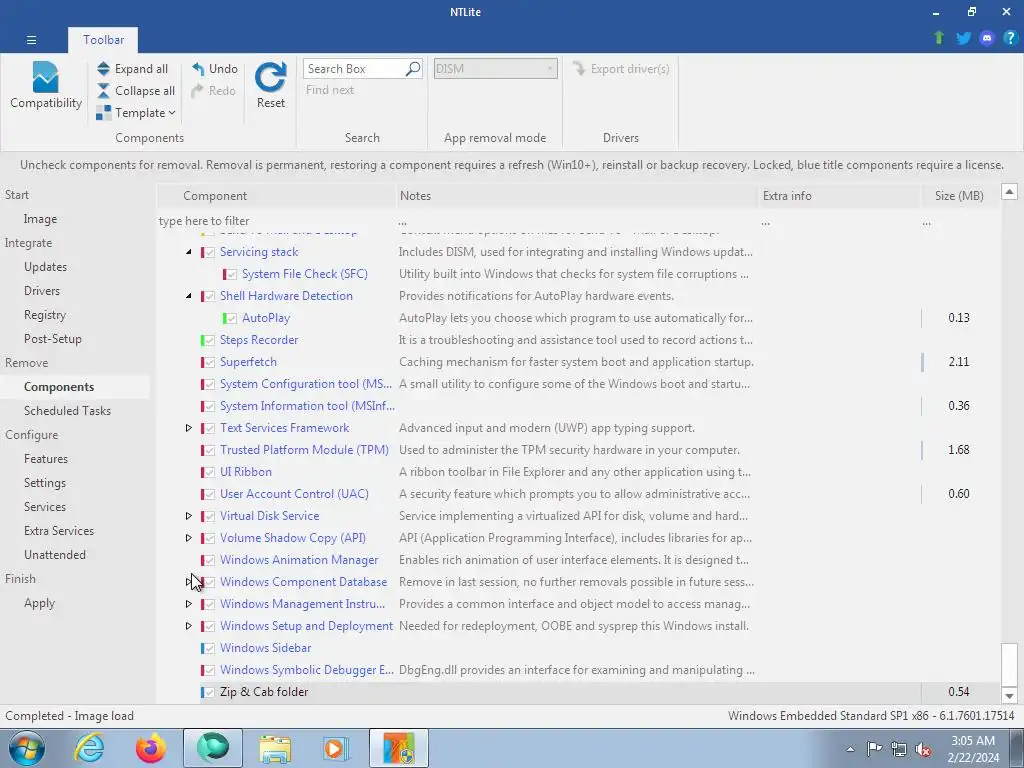Expand the Volume Shadow Copy (API) node
Screen dimensions: 1024x768
point(189,538)
